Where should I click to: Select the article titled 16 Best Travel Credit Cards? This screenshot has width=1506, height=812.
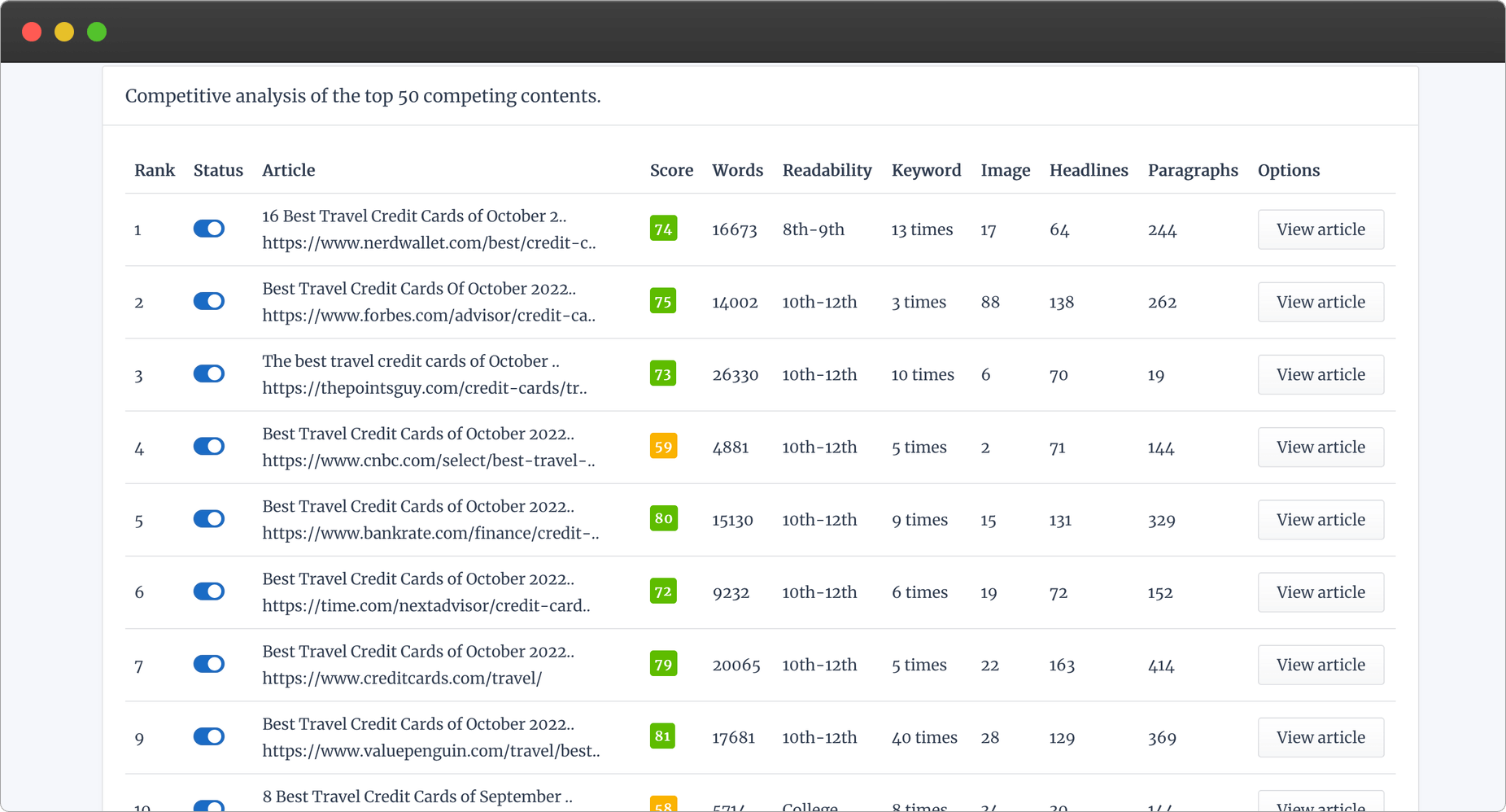point(415,216)
